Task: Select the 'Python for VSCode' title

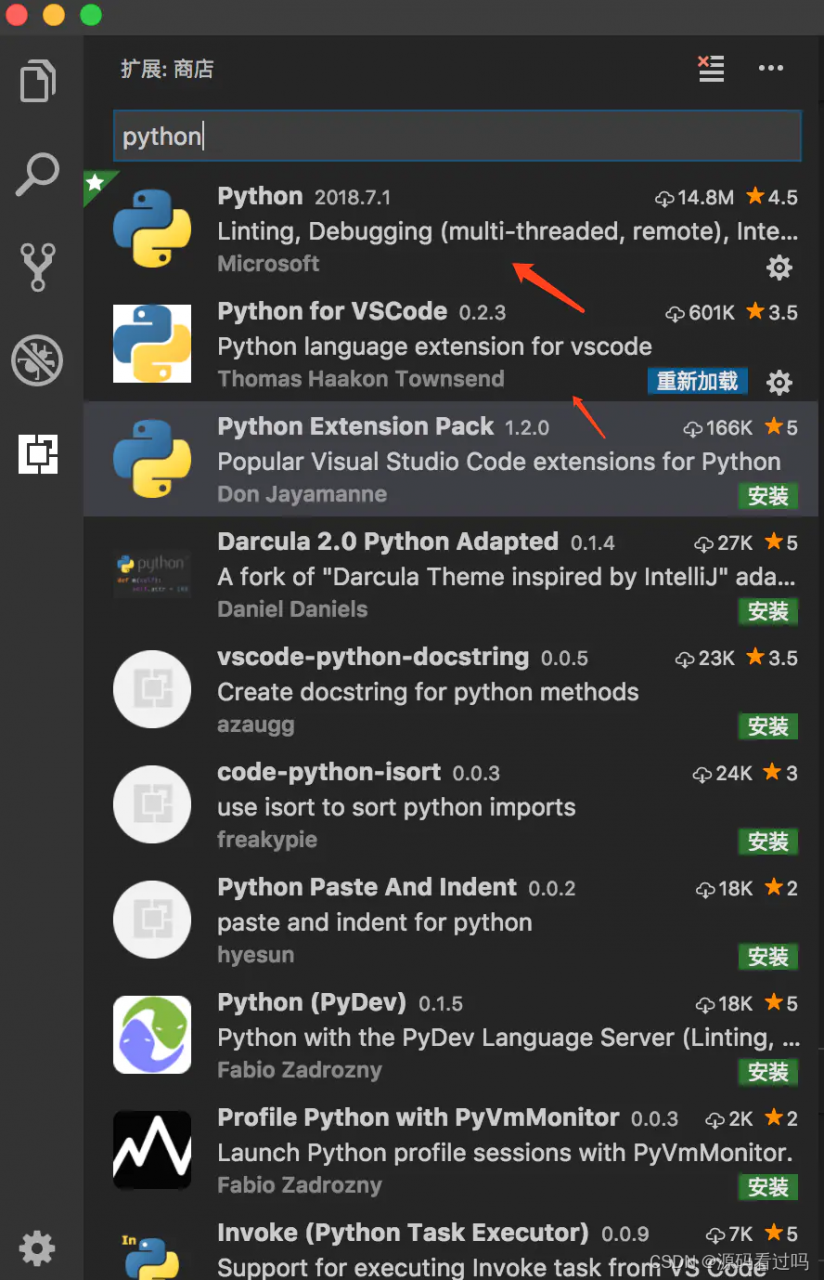Action: point(332,312)
